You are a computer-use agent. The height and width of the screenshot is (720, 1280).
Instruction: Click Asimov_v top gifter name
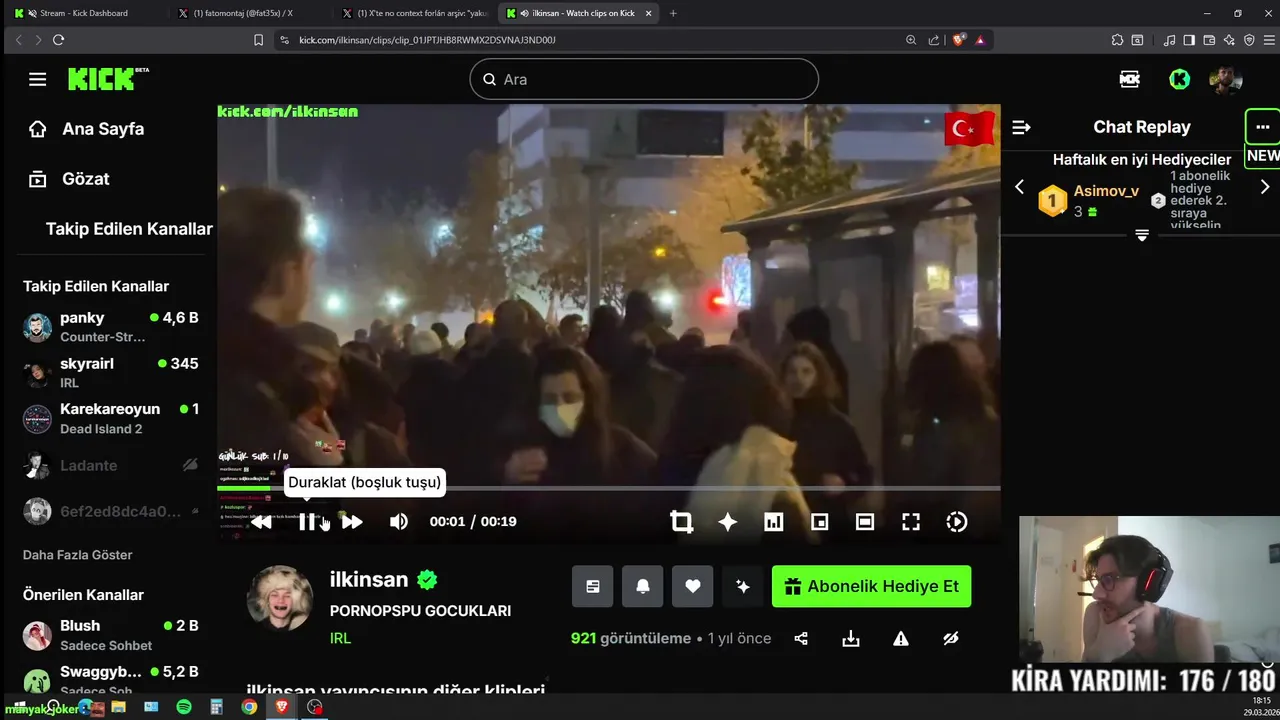(1106, 191)
